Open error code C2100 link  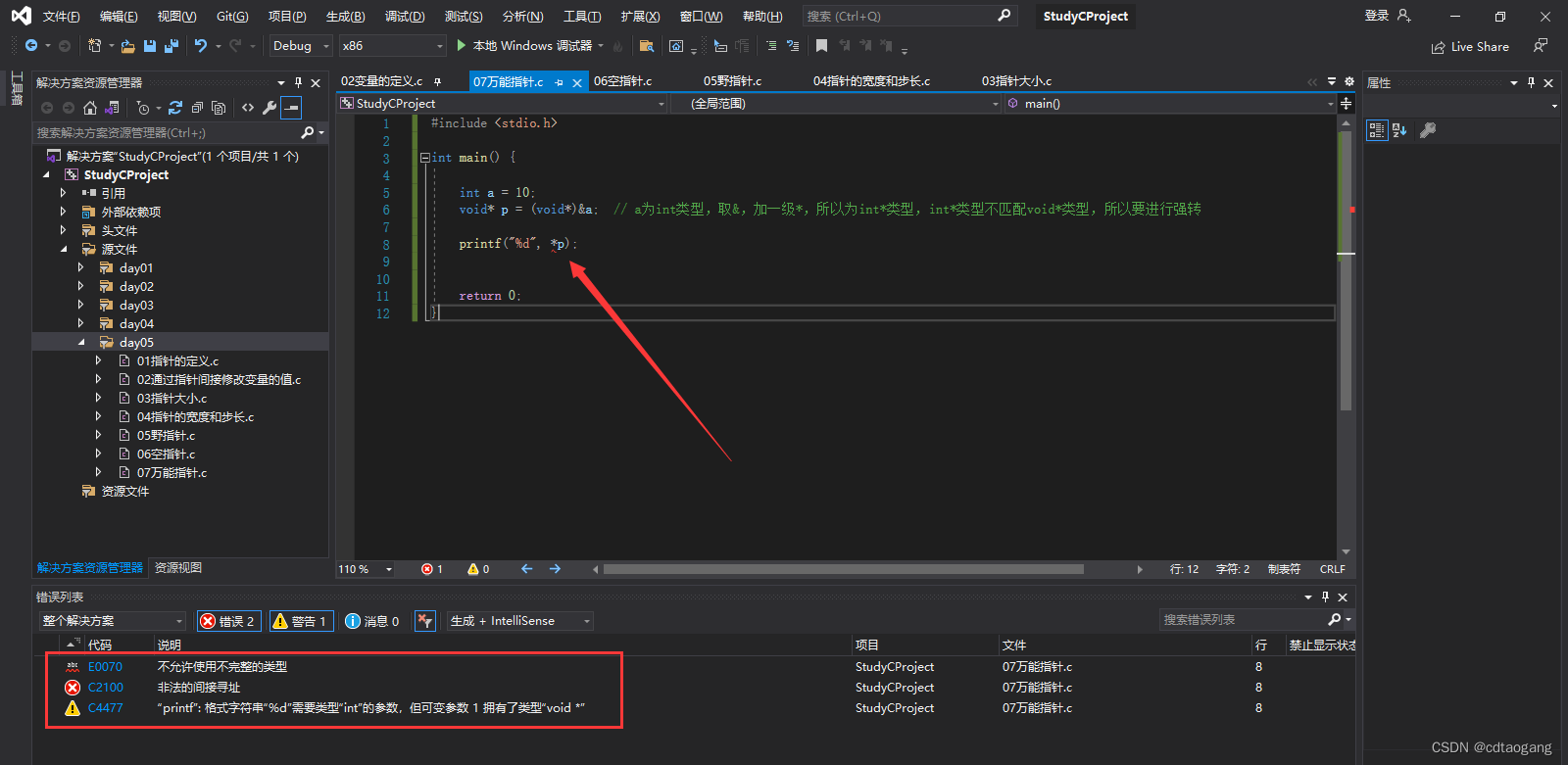point(106,688)
